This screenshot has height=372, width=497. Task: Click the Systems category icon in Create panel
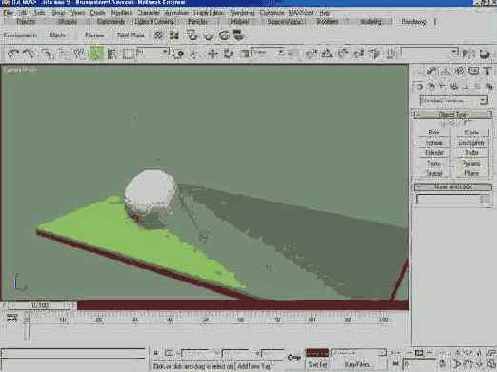(489, 87)
